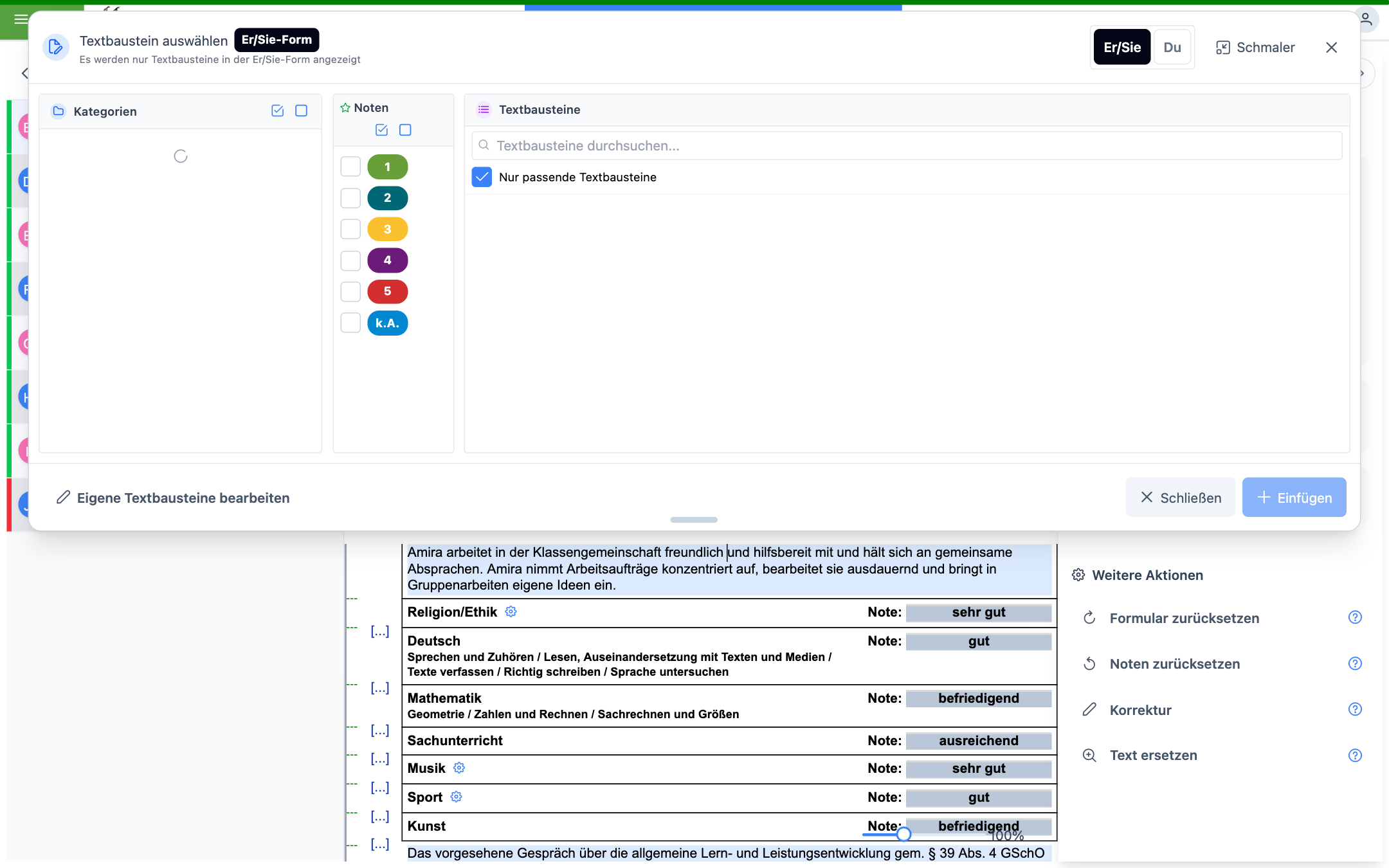
Task: Expand the [...] marker beside Kunst
Action: pyautogui.click(x=380, y=817)
